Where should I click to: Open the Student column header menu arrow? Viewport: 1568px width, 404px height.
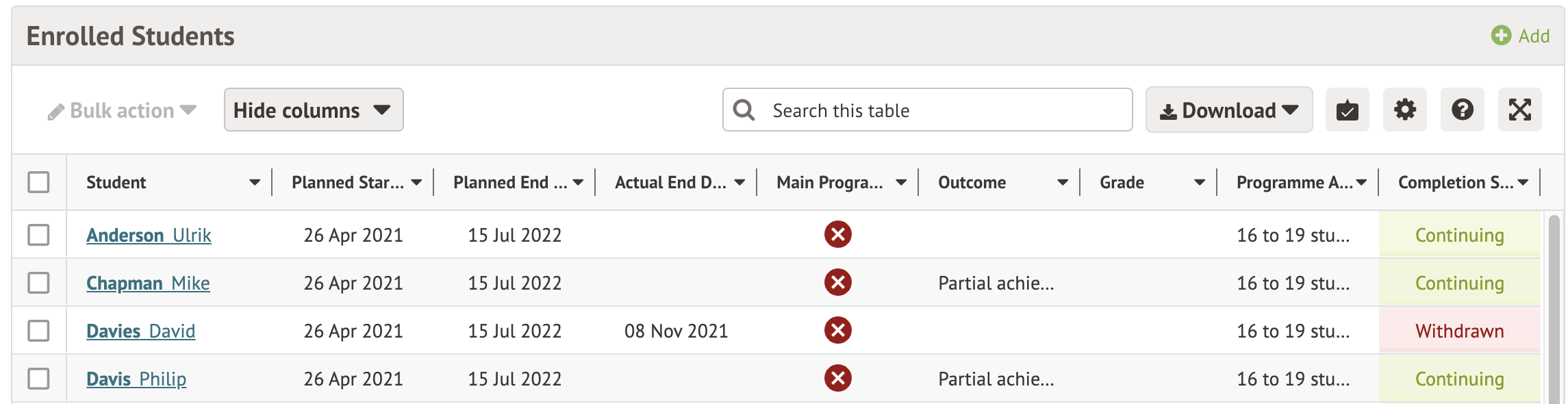coord(255,183)
